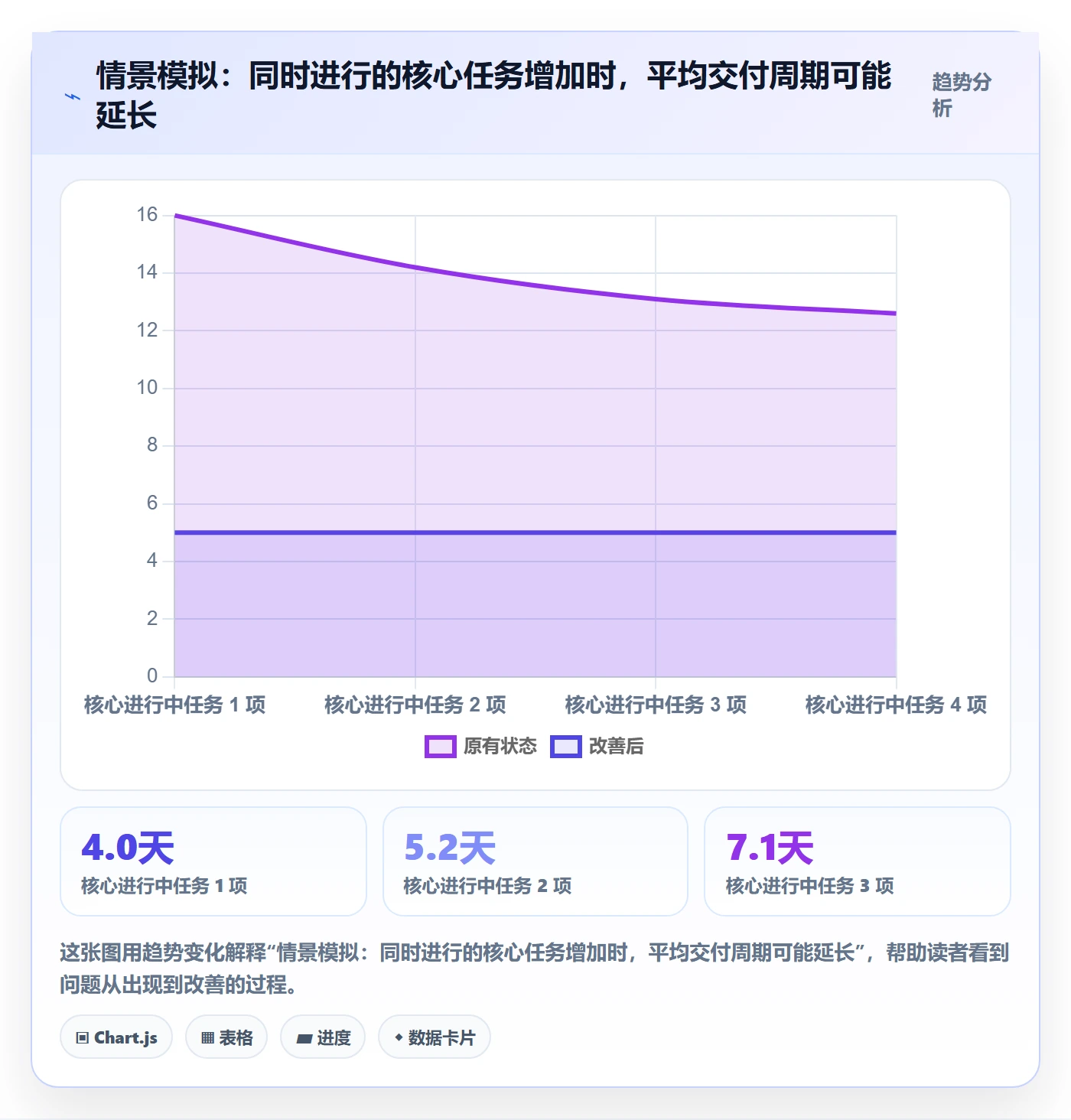Click the description paragraph starting 这张图用趋势变化
The width and height of the screenshot is (1071, 1120).
coord(535,968)
